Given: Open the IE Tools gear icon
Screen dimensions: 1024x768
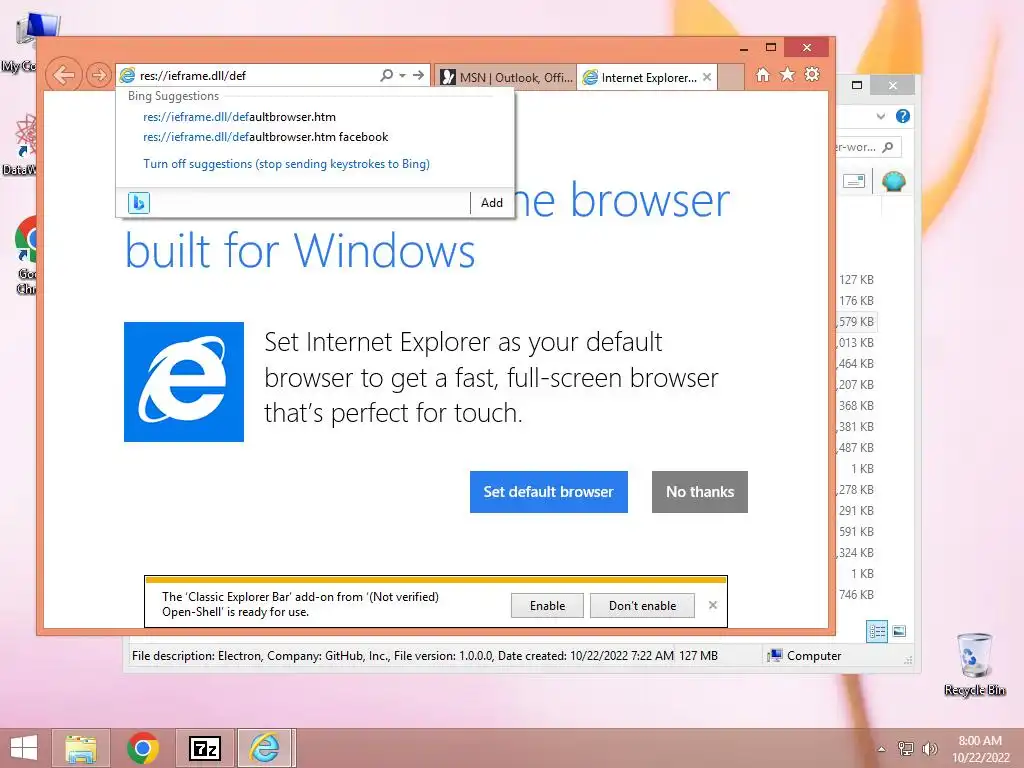Looking at the screenshot, I should click(812, 74).
